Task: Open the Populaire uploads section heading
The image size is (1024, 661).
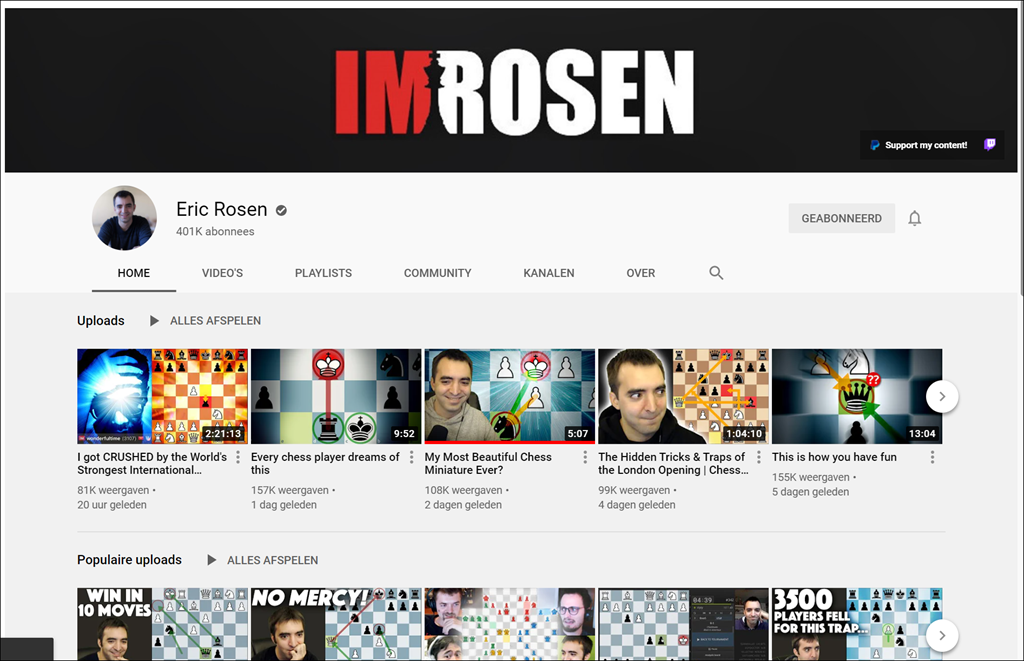Action: (x=129, y=560)
